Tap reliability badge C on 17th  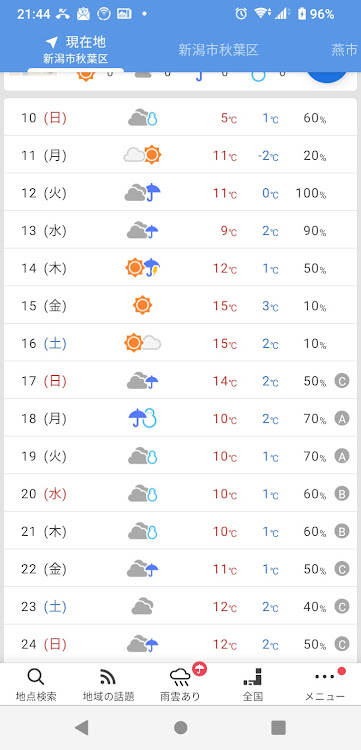click(x=341, y=381)
